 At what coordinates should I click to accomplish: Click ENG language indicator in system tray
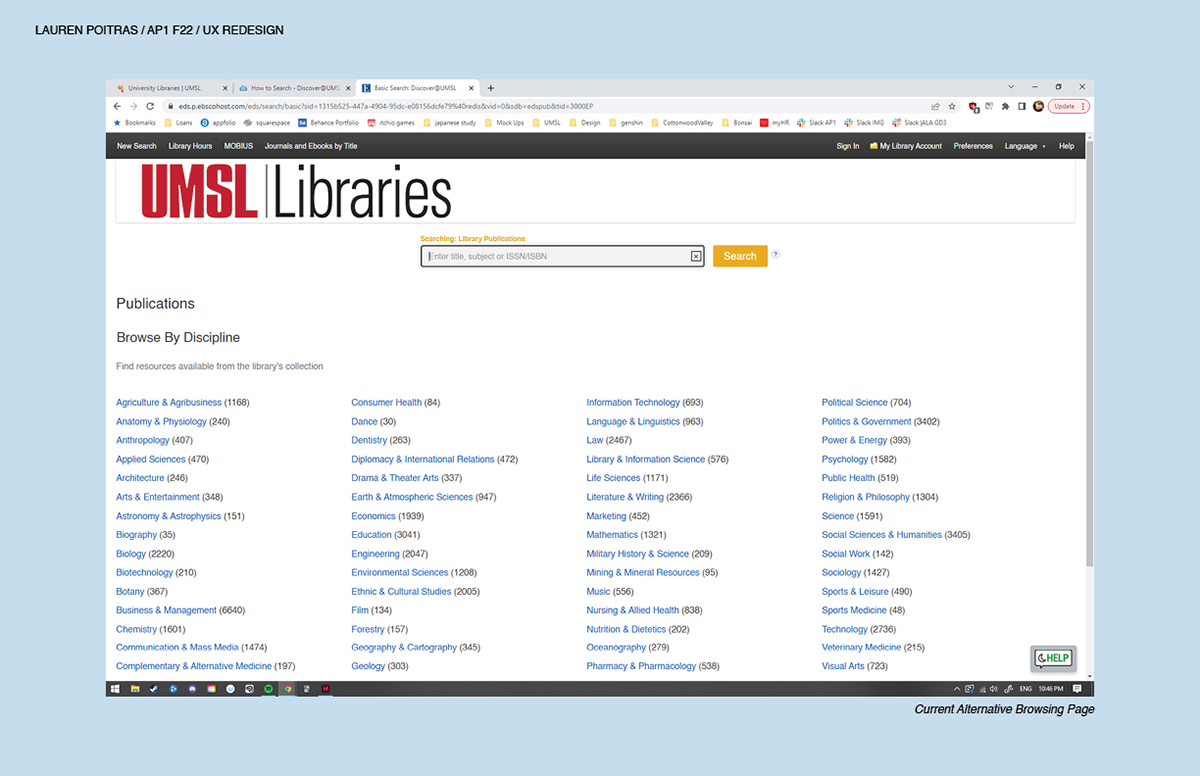(x=1025, y=689)
